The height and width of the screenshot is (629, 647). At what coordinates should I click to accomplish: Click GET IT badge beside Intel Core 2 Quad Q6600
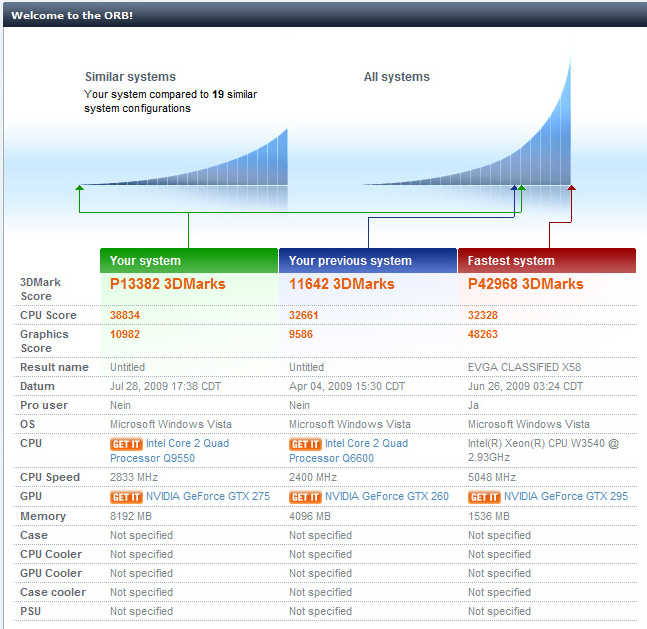pos(305,444)
